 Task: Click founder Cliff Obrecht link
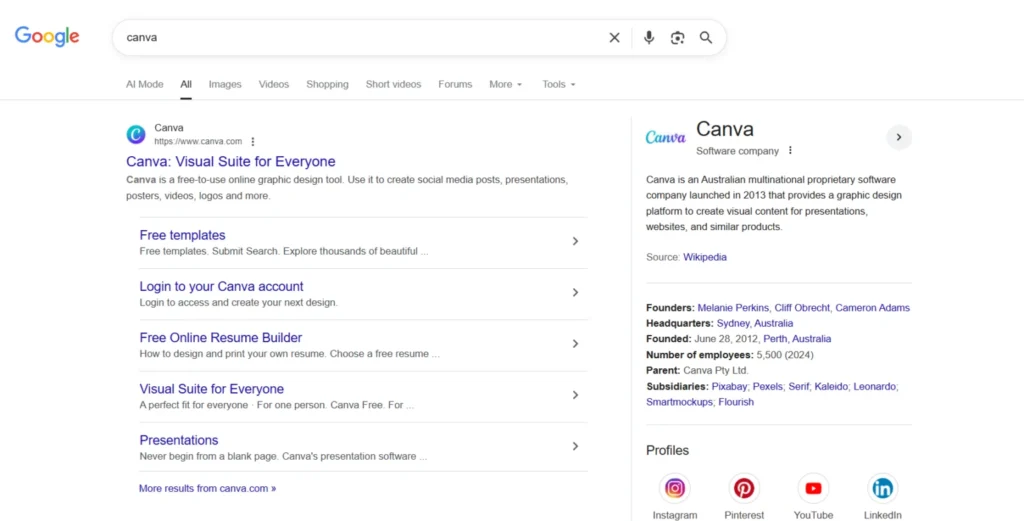click(x=802, y=308)
